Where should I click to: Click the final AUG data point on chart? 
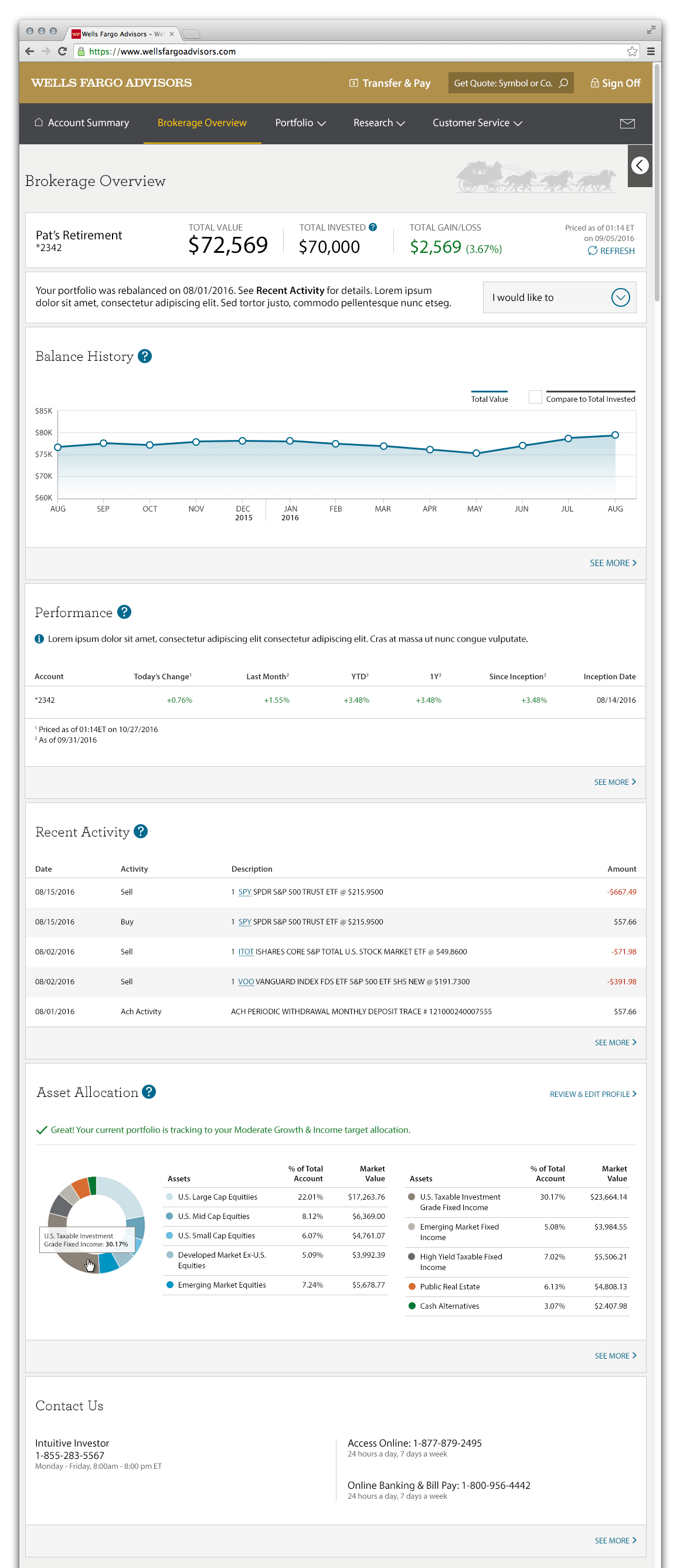616,435
